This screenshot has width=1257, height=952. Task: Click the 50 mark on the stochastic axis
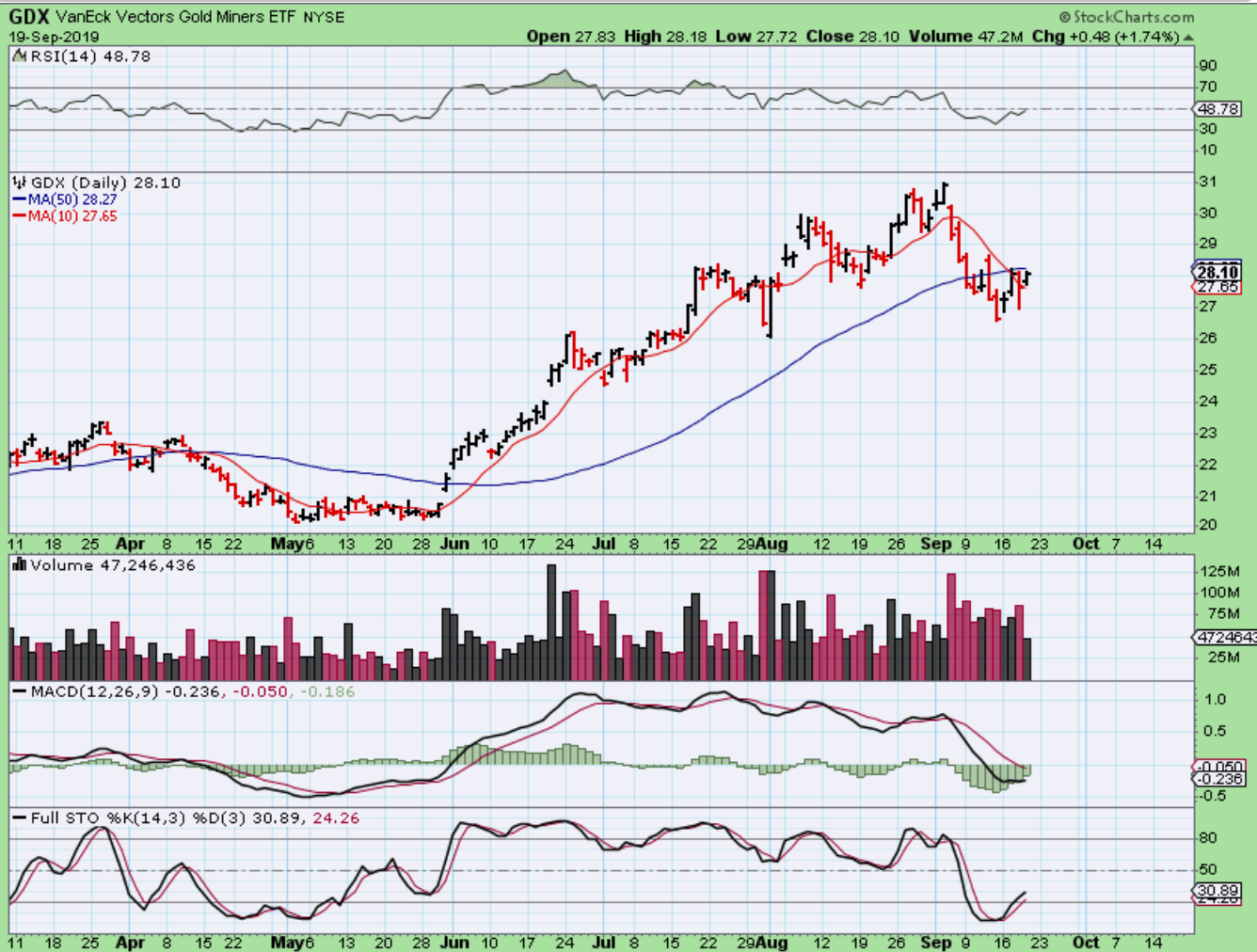pyautogui.click(x=1207, y=870)
